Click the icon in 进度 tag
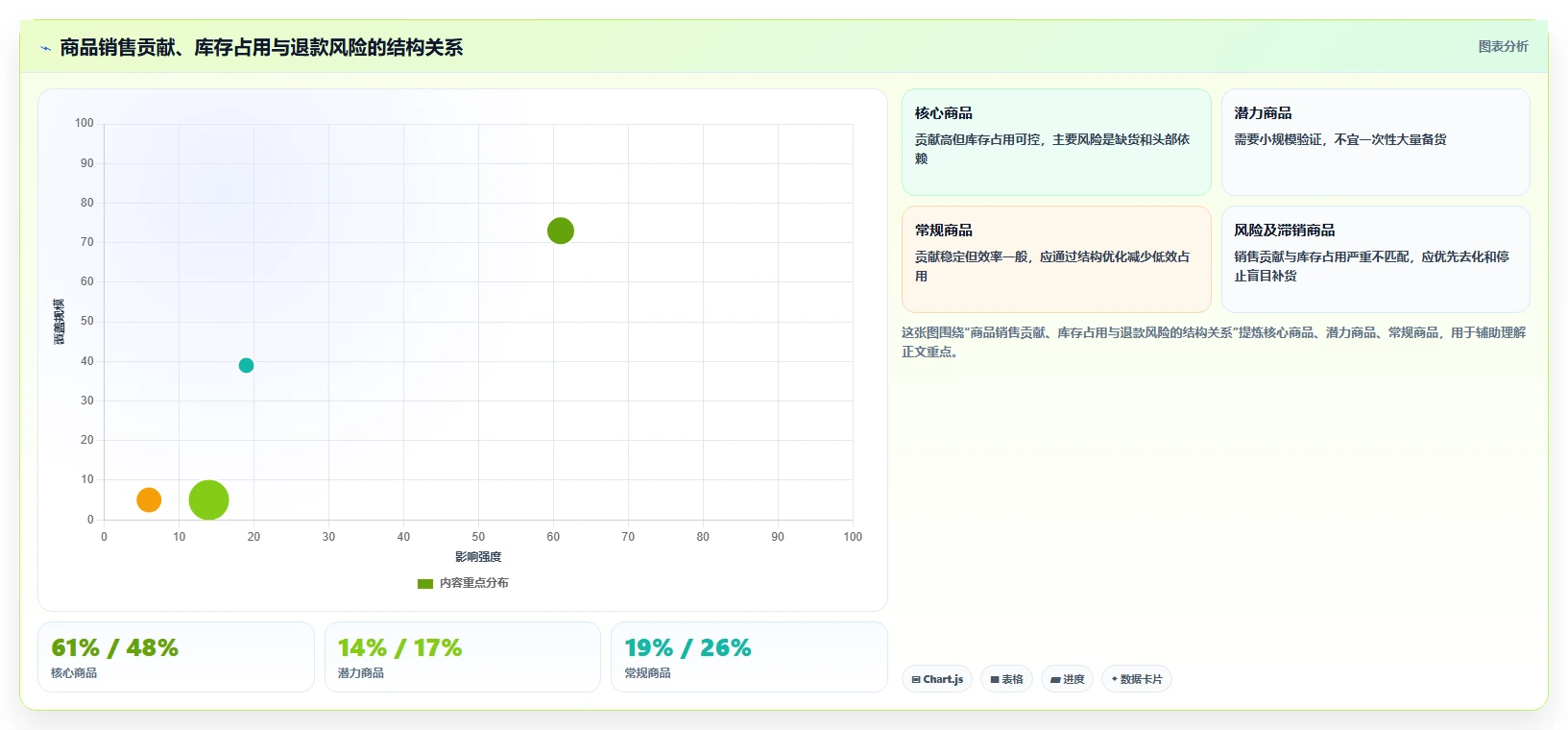Screen dimensions: 1568x730 1055,679
